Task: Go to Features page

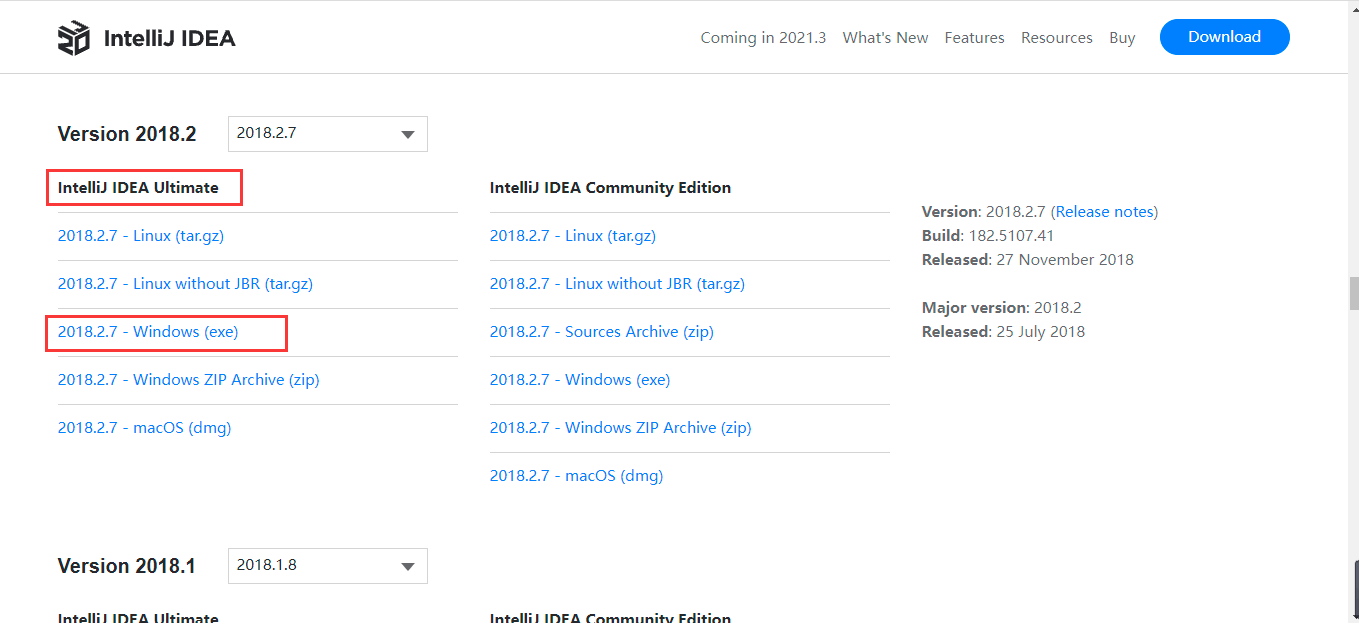Action: point(974,38)
